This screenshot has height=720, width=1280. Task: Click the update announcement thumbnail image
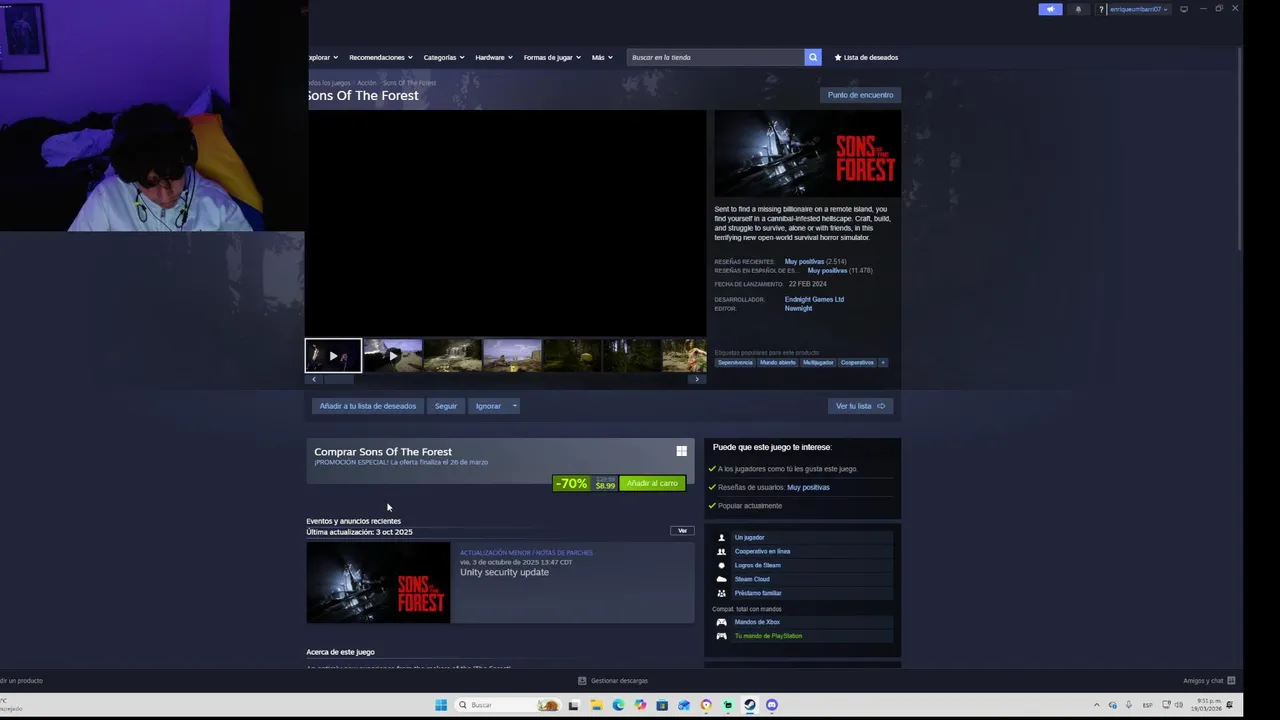(x=378, y=582)
